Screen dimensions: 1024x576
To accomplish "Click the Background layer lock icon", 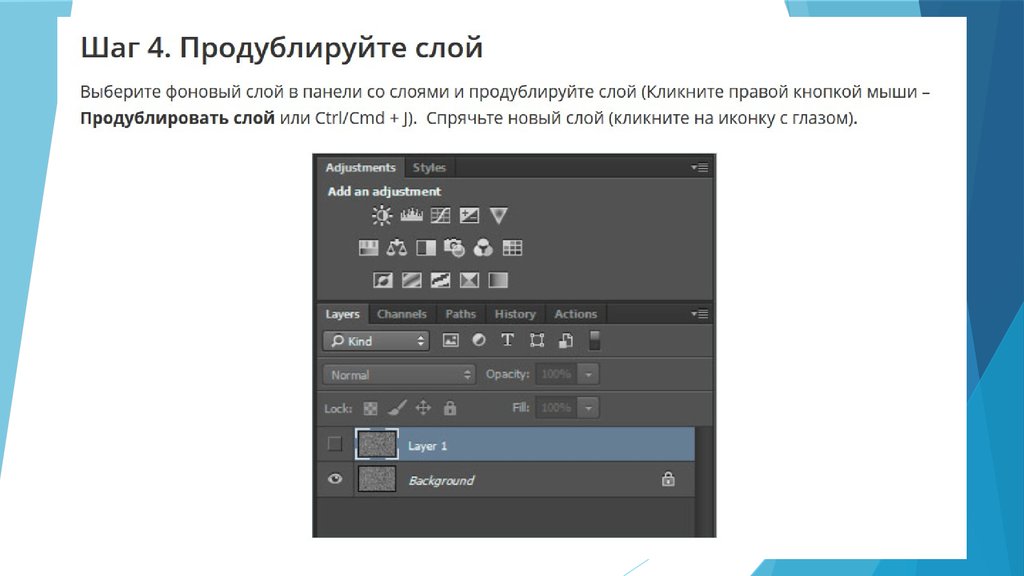I will pyautogui.click(x=668, y=480).
